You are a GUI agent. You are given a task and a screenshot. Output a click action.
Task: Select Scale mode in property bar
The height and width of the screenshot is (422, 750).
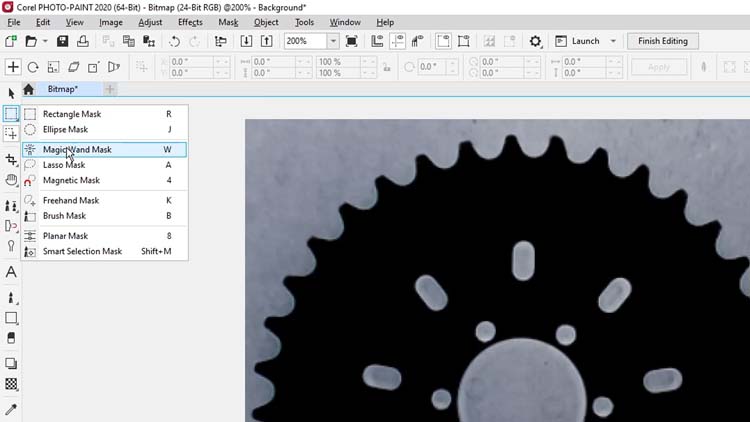click(x=53, y=67)
